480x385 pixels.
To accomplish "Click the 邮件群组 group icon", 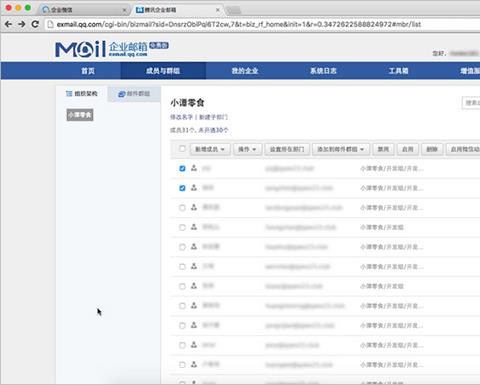I will 122,94.
